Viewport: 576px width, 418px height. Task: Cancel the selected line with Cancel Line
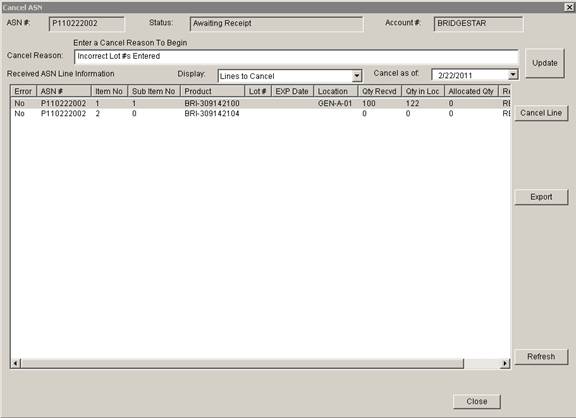click(541, 113)
